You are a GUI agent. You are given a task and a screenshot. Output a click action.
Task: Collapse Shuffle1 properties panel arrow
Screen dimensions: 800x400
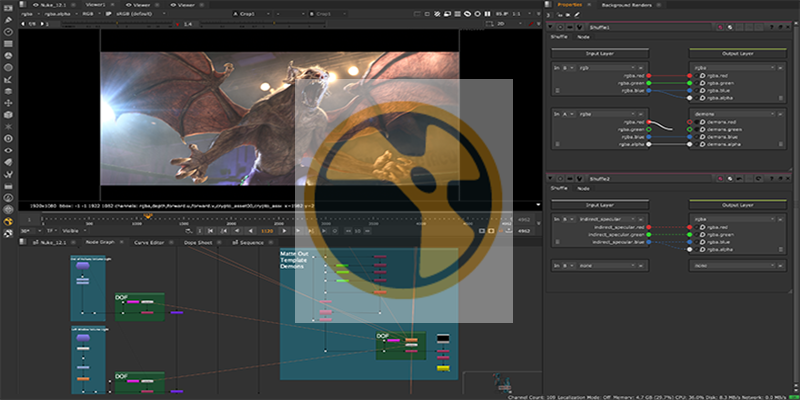[551, 28]
